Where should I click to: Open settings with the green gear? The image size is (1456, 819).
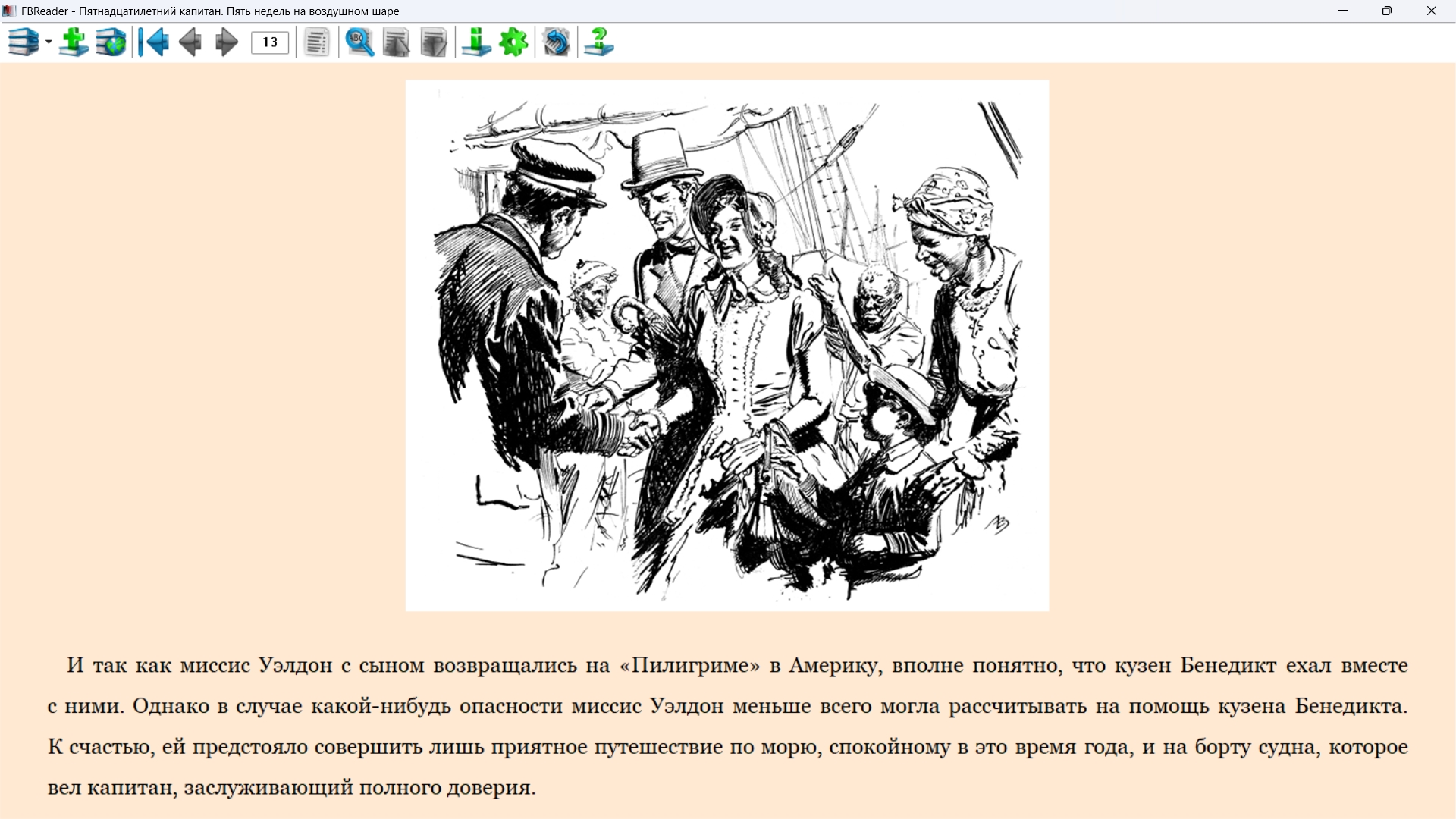point(514,42)
